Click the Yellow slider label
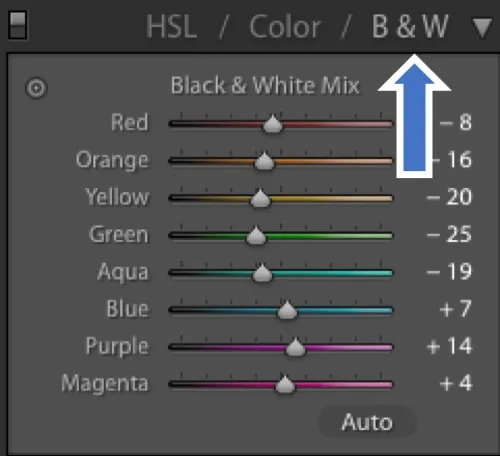500x456 pixels. coord(117,197)
